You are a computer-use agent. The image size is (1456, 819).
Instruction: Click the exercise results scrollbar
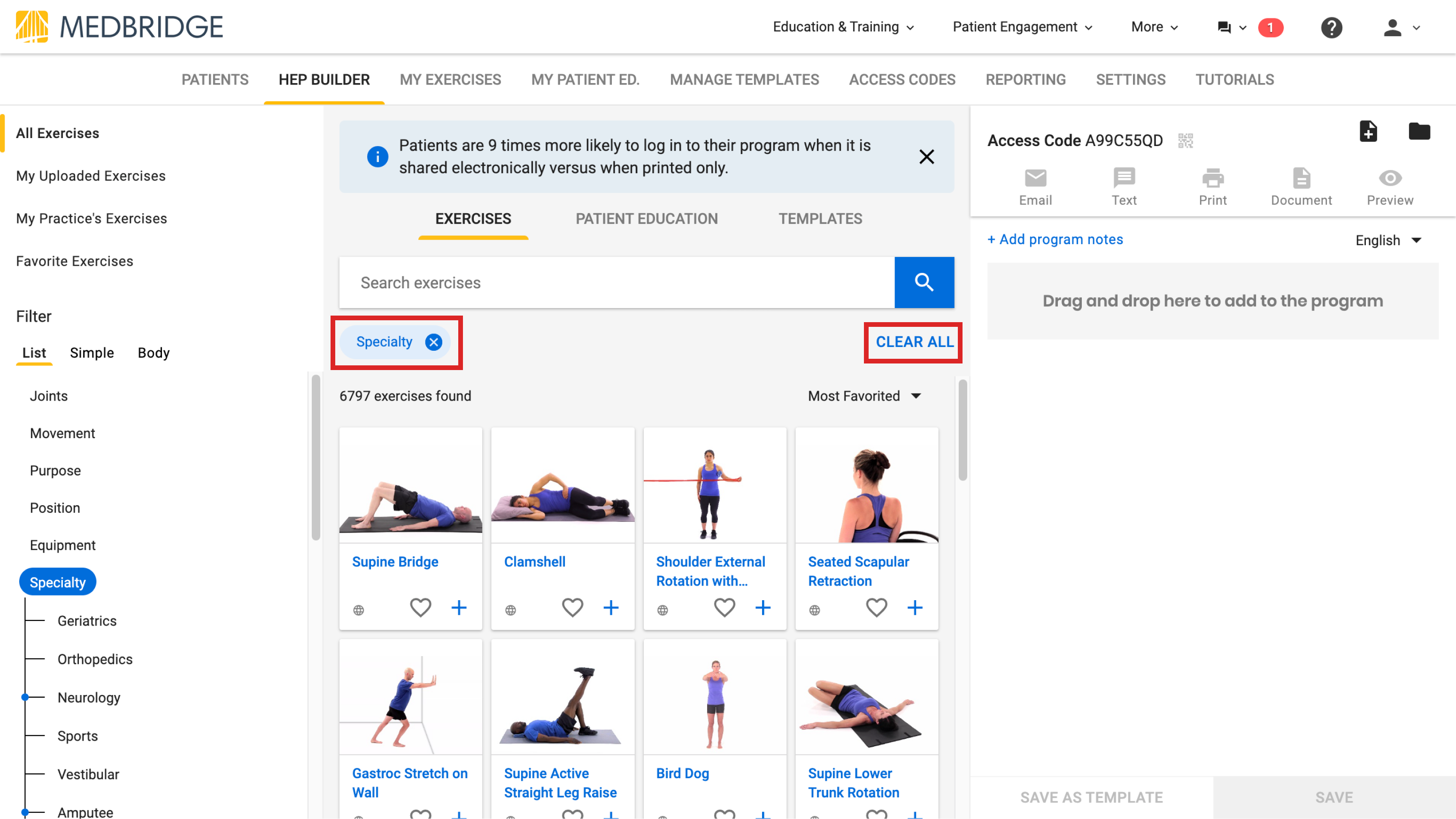[963, 430]
